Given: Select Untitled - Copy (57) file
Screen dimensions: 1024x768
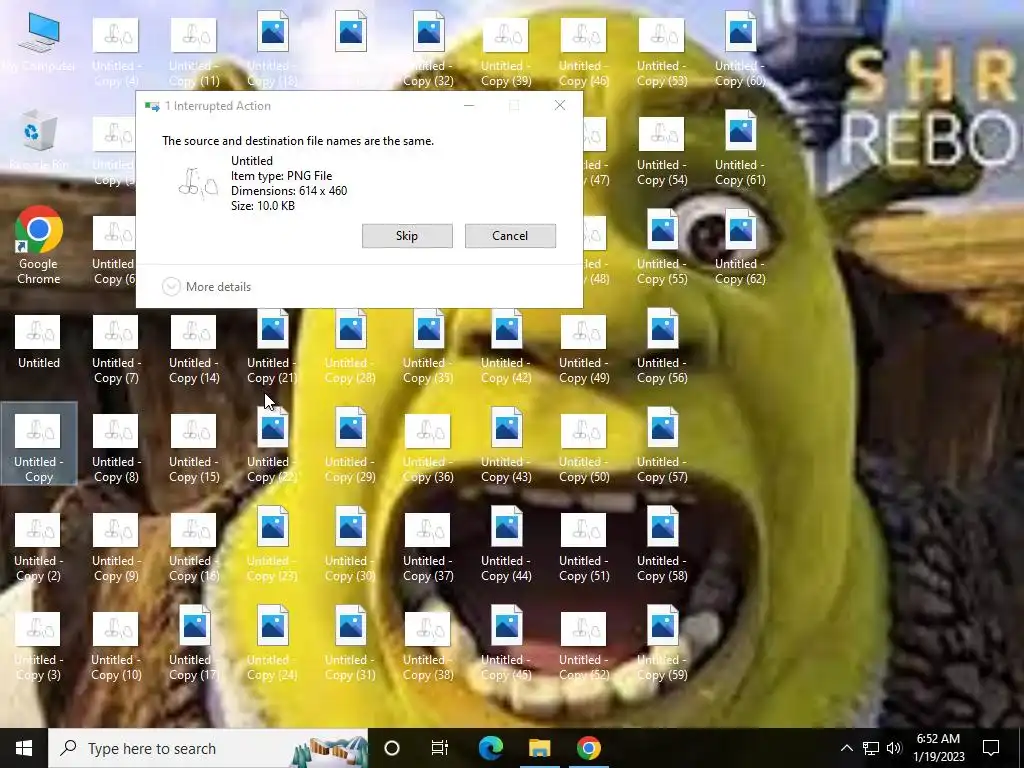Looking at the screenshot, I should [662, 446].
